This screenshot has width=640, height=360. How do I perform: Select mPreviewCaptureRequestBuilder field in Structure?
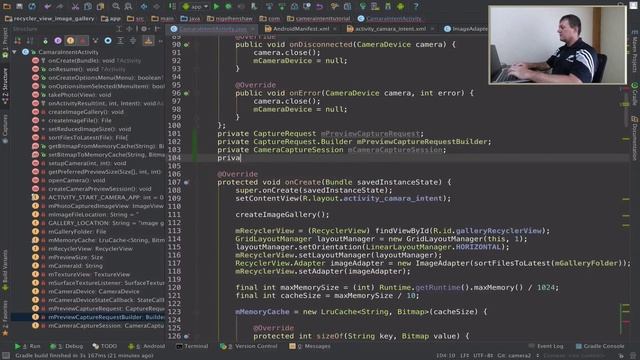(106, 317)
